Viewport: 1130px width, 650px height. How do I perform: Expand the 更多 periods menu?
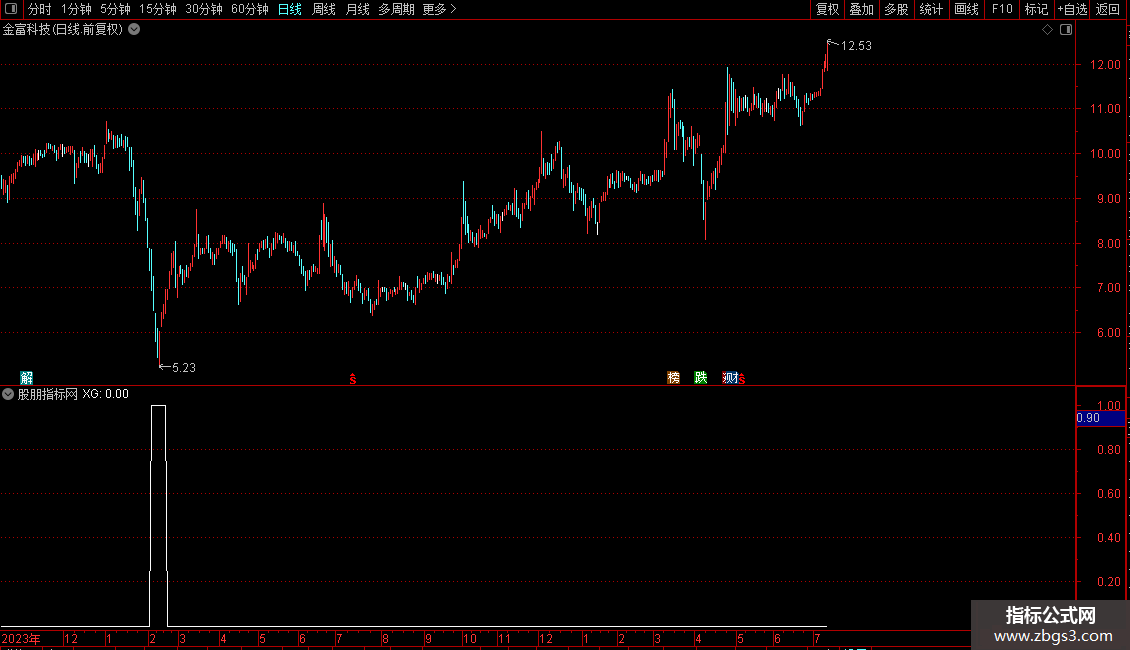[439, 9]
